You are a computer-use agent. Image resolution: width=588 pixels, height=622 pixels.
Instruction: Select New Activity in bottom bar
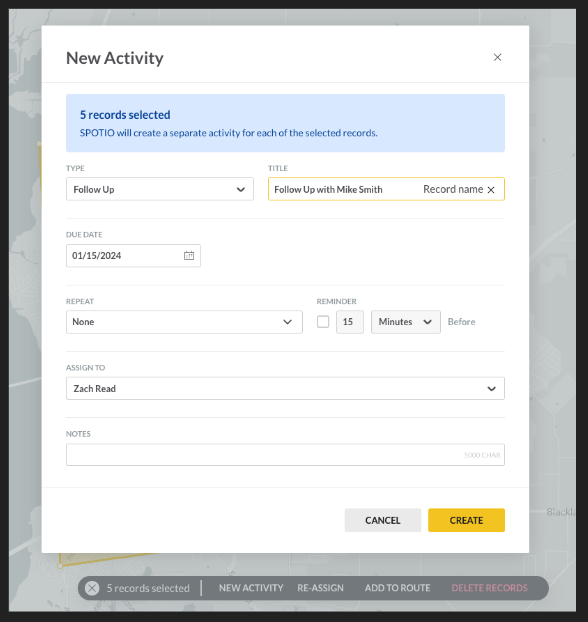click(251, 588)
